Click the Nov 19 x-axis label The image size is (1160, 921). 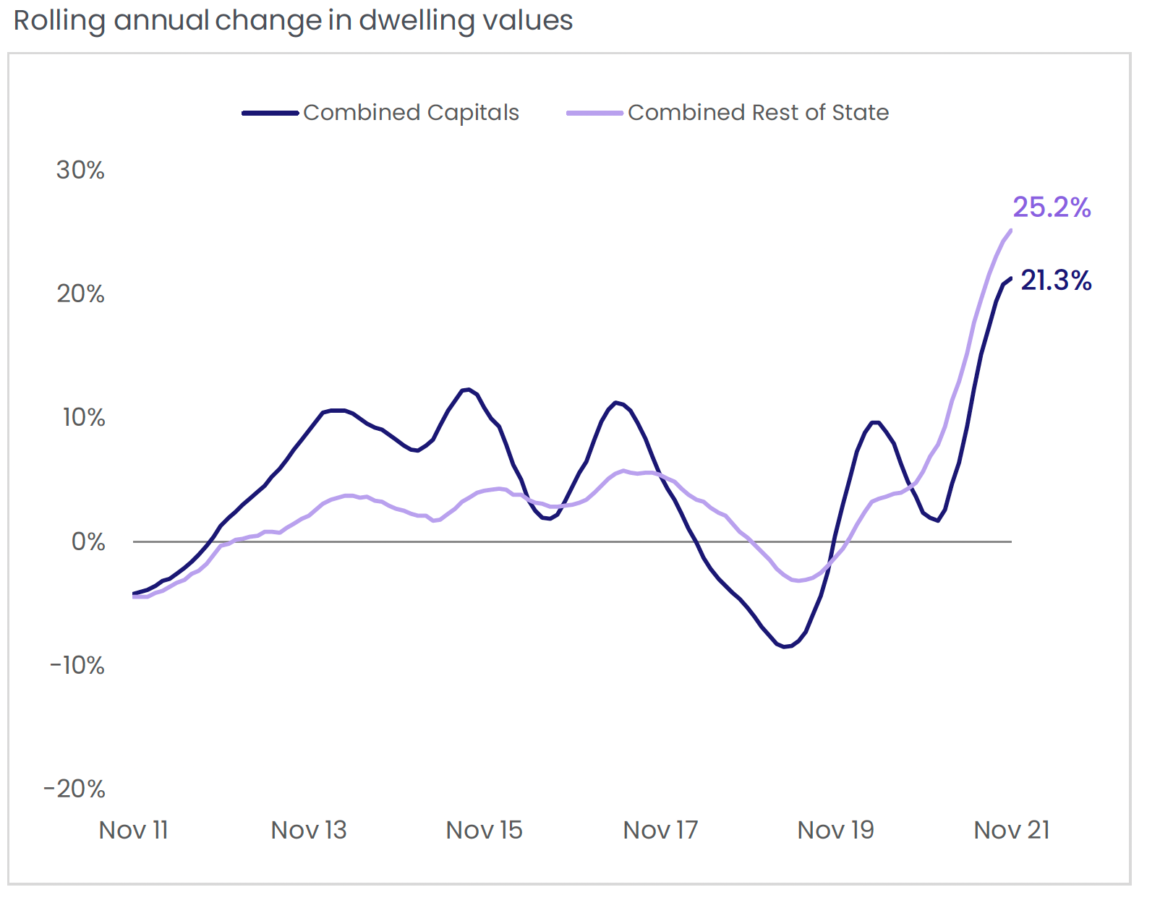(x=835, y=830)
